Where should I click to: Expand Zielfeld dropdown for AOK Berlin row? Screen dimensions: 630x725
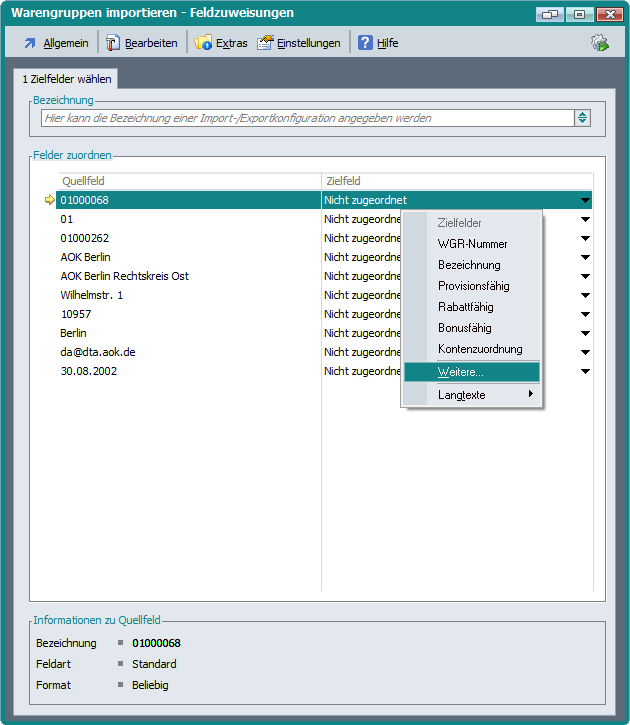(x=585, y=257)
